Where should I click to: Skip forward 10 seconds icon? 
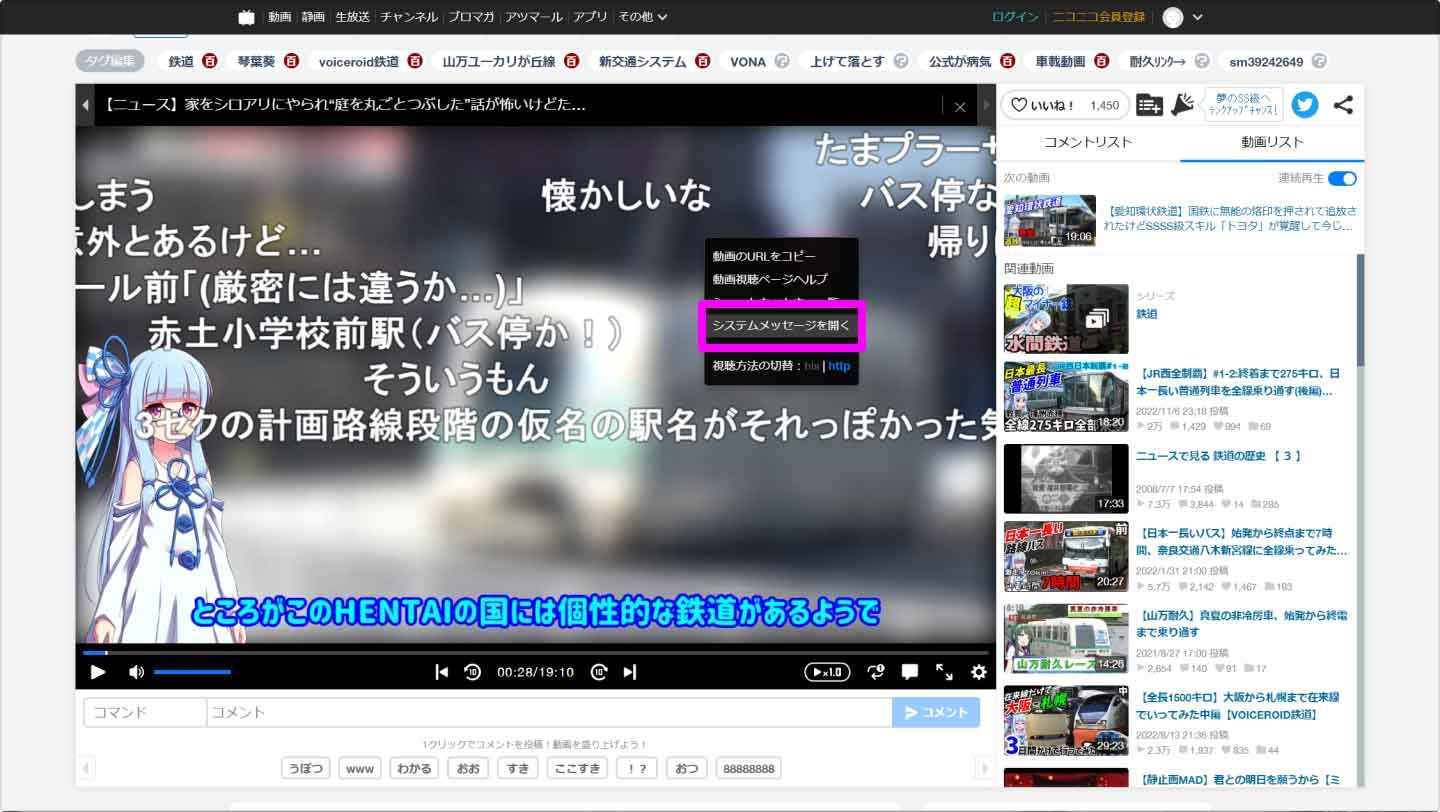click(598, 672)
